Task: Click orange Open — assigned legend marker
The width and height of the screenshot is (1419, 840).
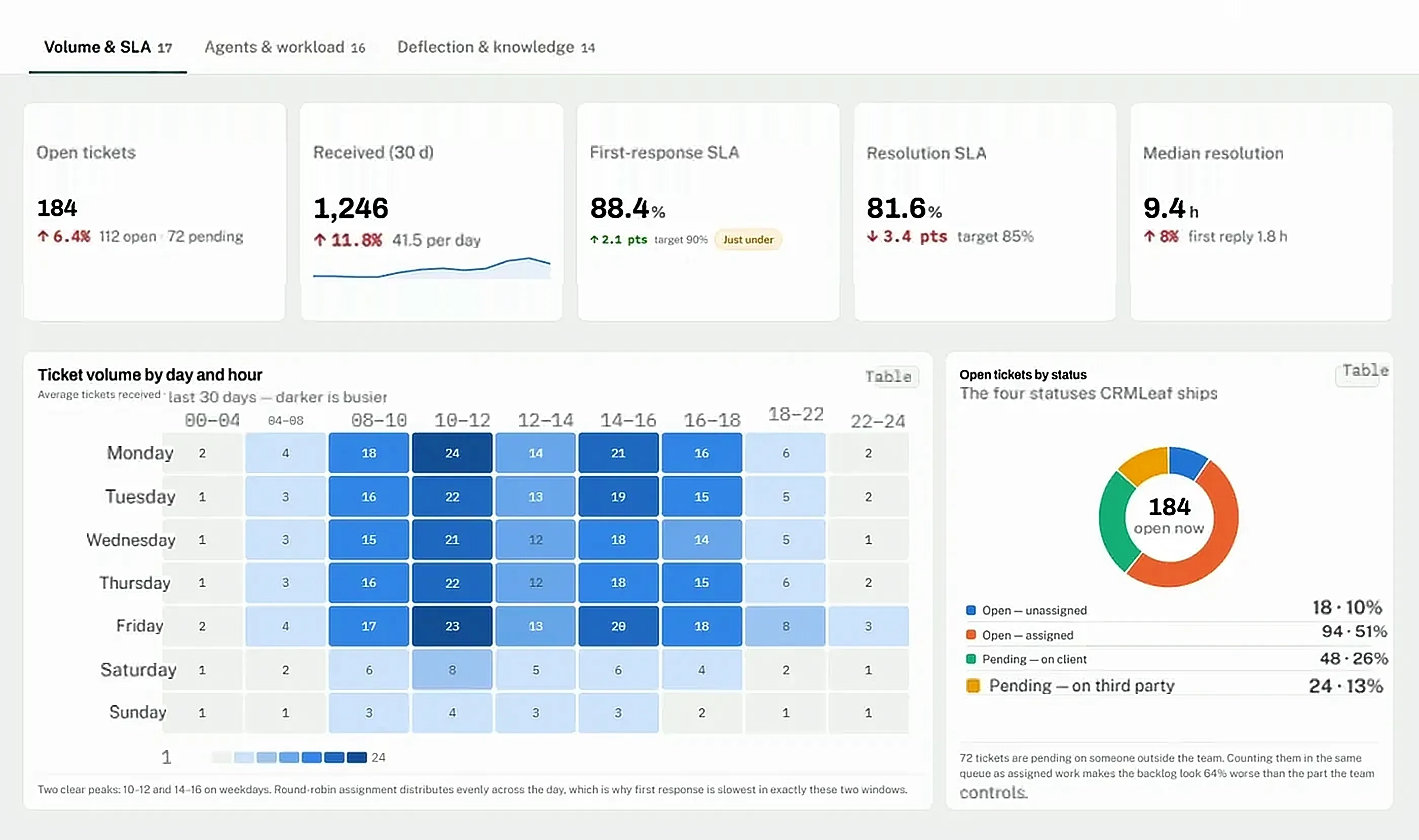Action: coord(970,634)
